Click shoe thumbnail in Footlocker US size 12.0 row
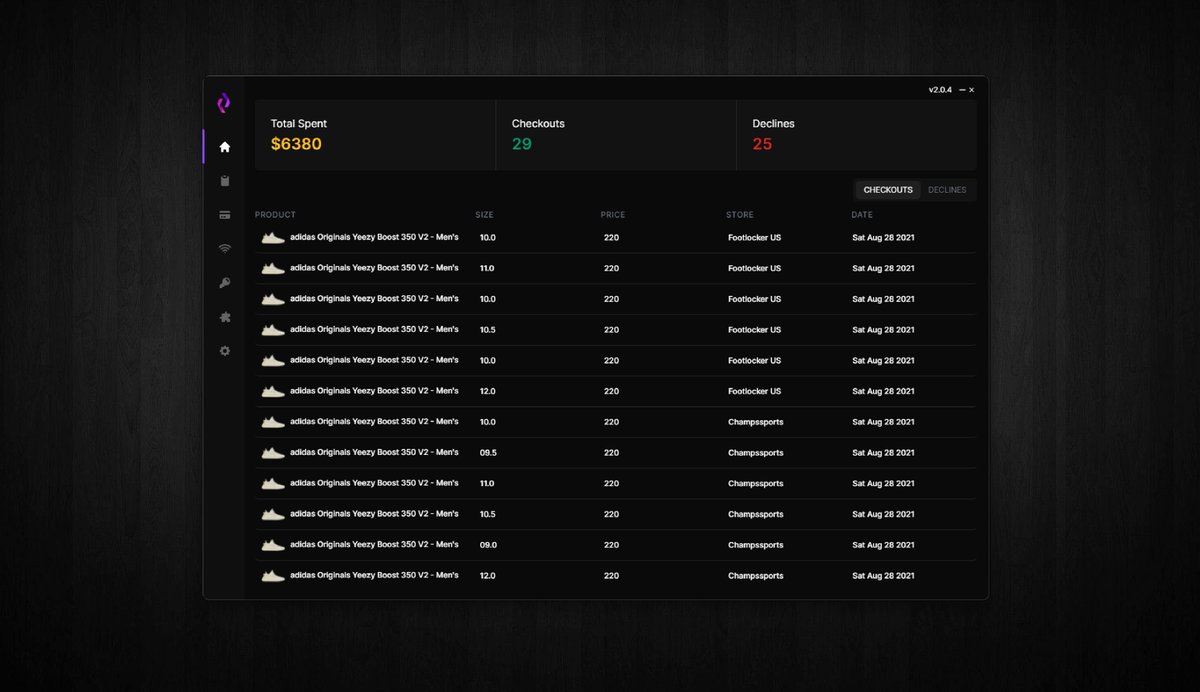 pyautogui.click(x=273, y=391)
